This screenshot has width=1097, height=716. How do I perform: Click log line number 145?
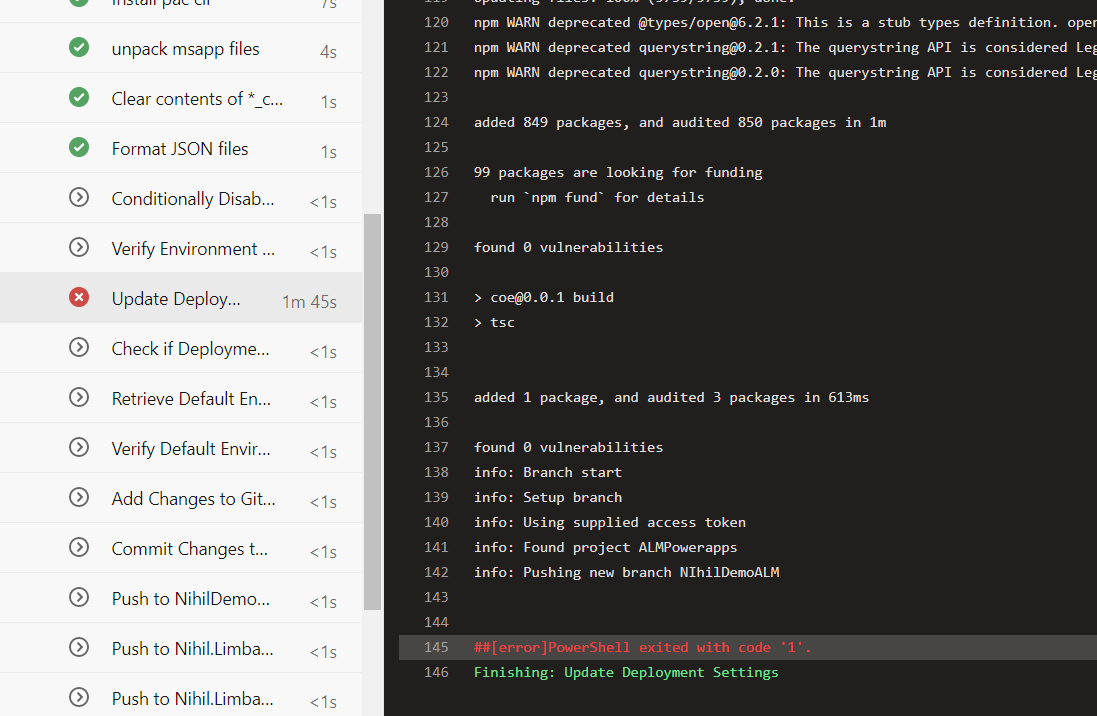tap(436, 647)
